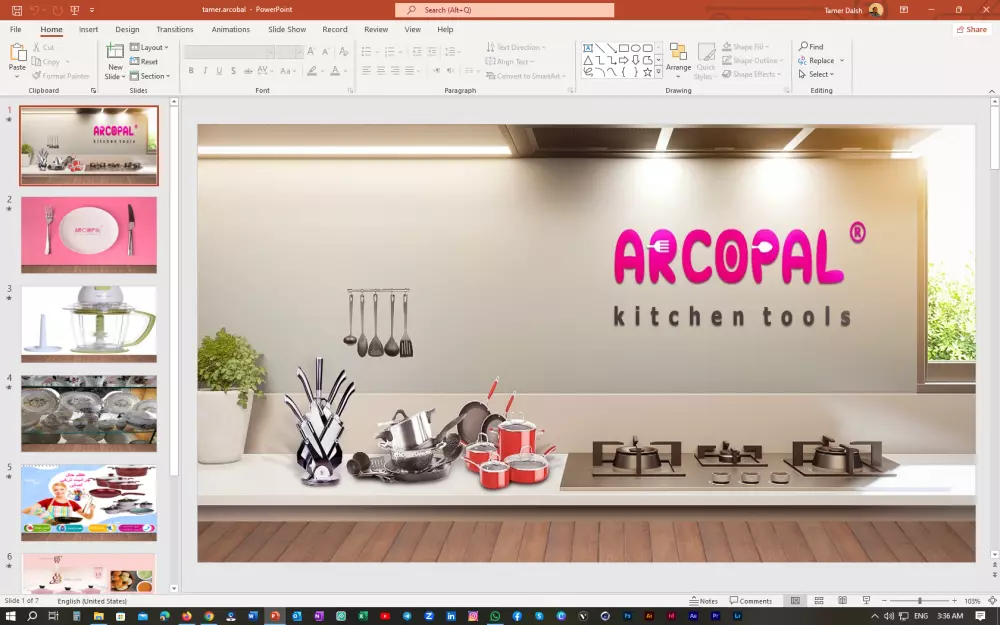Select the Format Painter tool
The image size is (1000, 625).
61,76
